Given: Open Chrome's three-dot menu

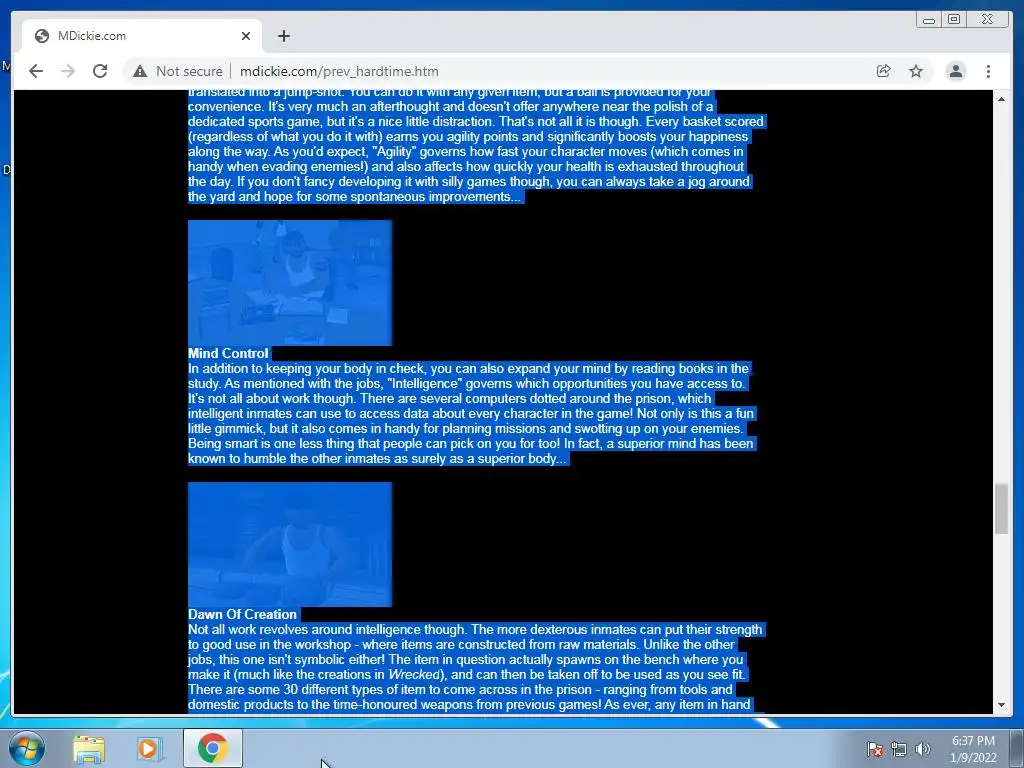Looking at the screenshot, I should tap(988, 71).
